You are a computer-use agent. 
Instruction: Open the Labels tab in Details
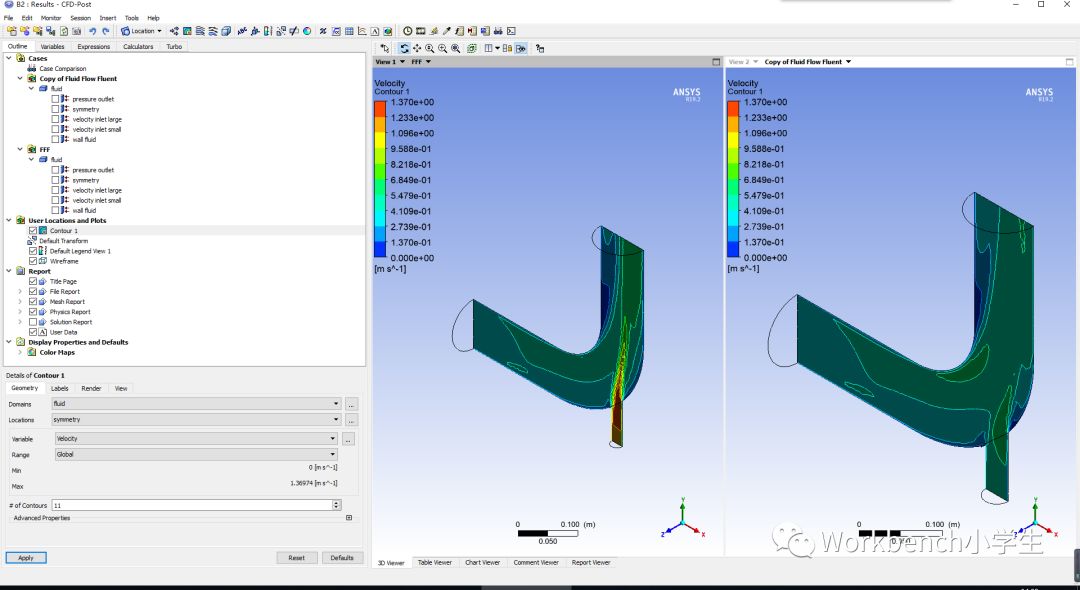[60, 388]
